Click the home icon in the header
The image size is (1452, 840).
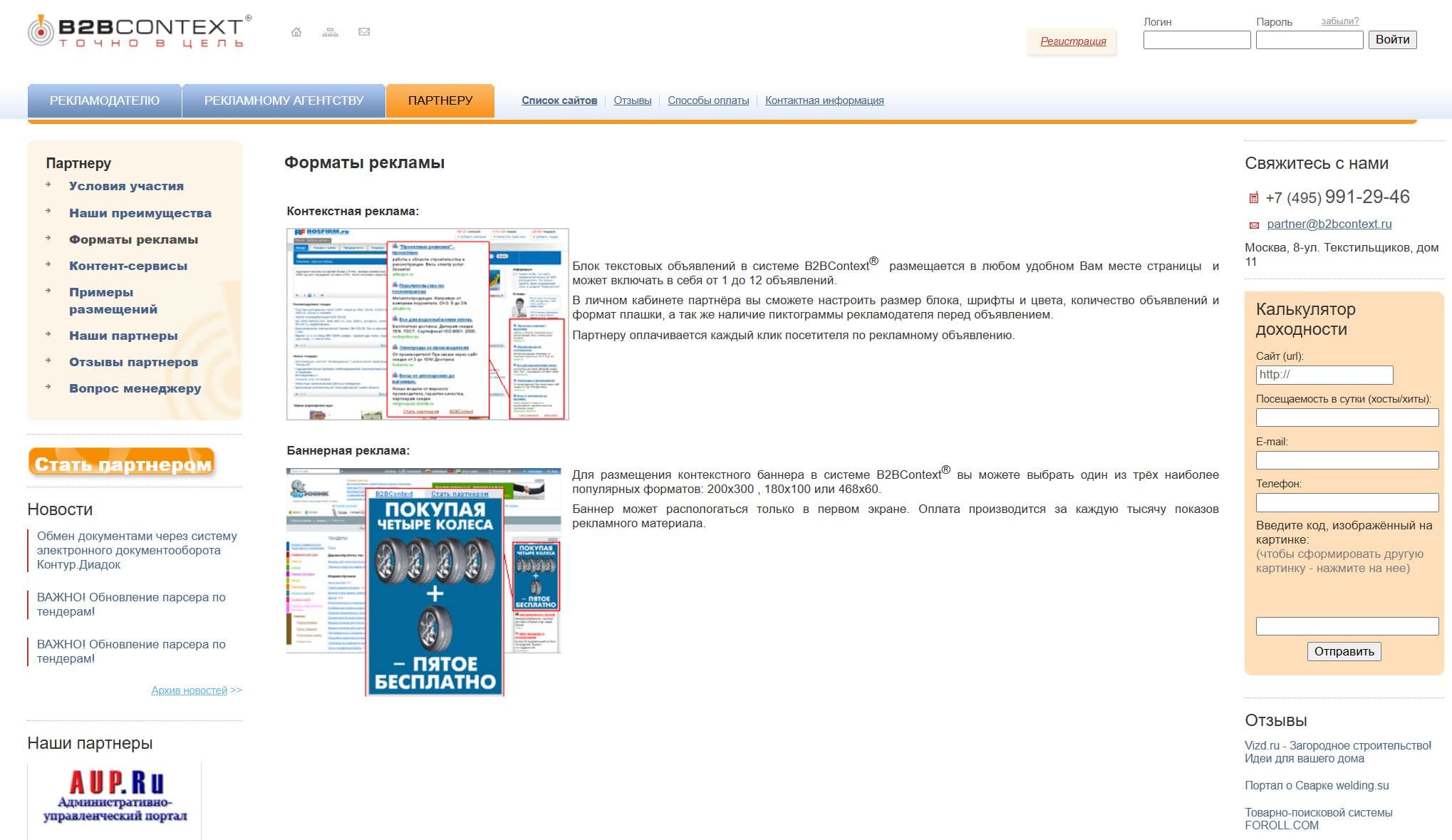point(296,32)
